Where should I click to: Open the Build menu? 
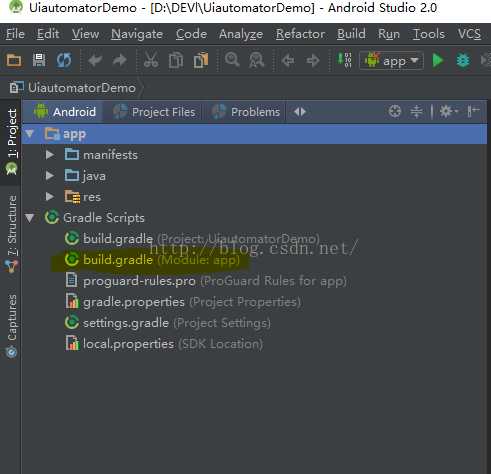coord(351,34)
